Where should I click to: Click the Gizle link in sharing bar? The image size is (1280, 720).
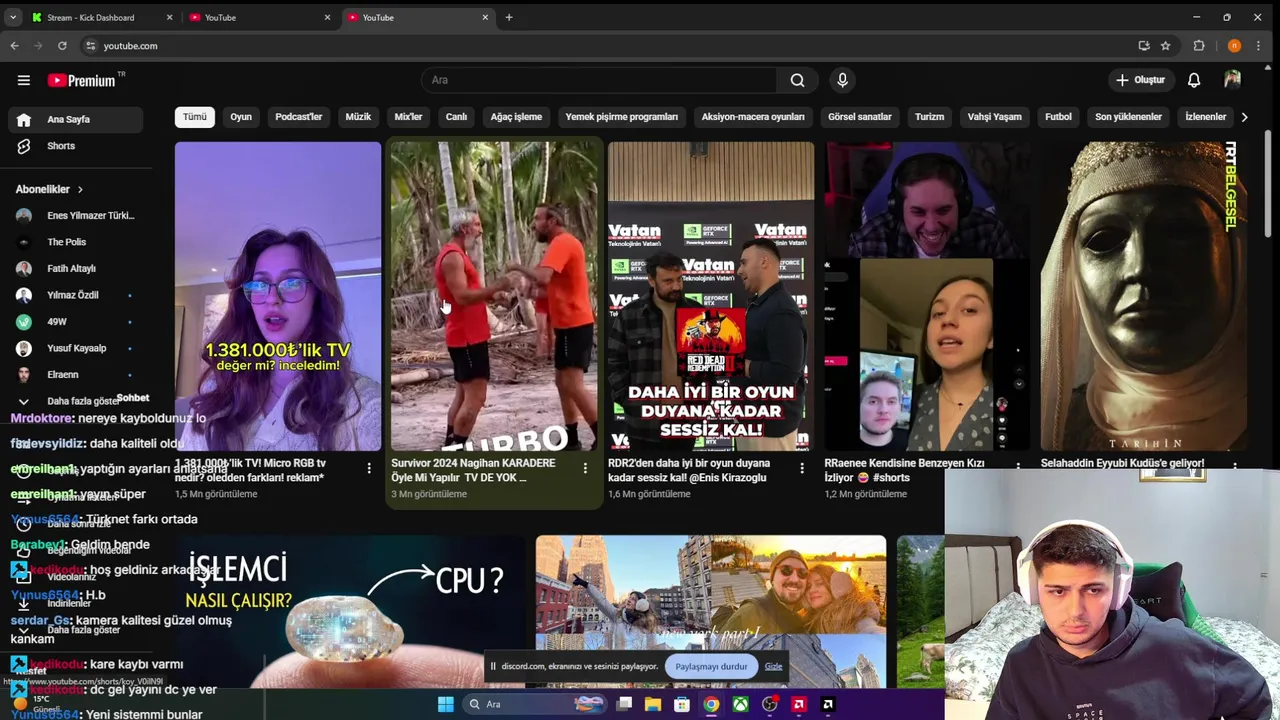point(774,666)
